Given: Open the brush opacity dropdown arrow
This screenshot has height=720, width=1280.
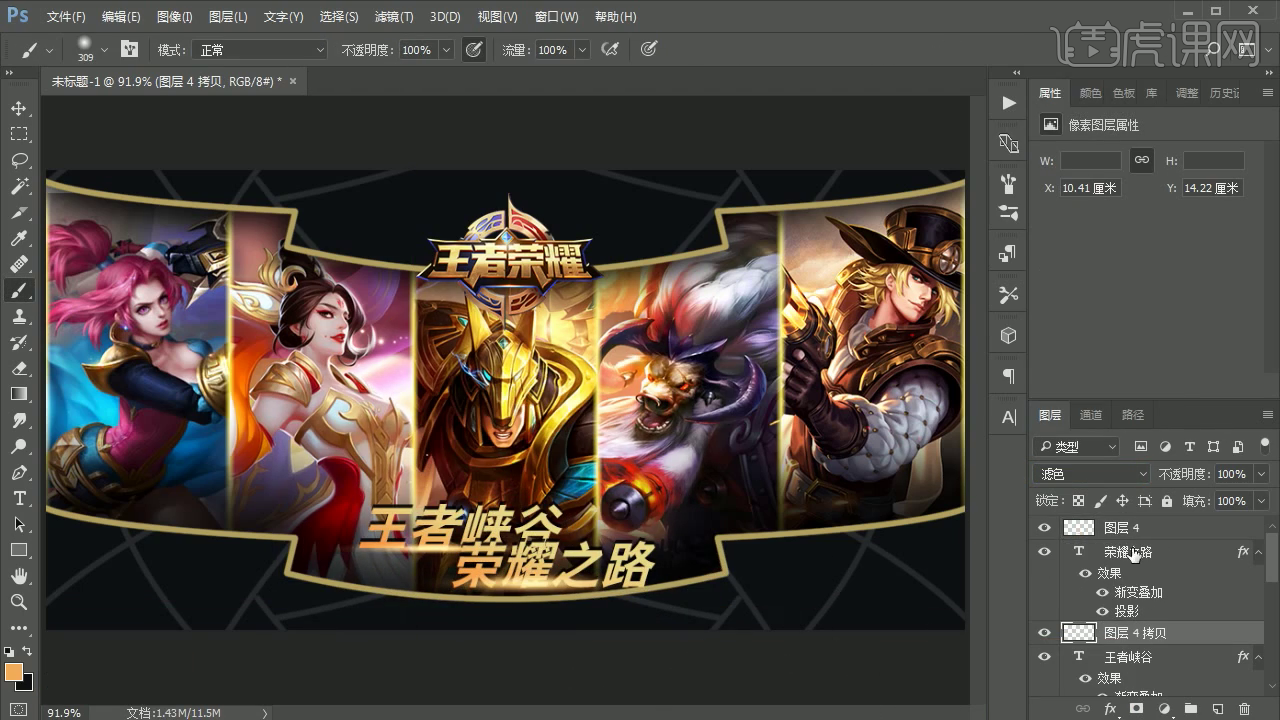Looking at the screenshot, I should (446, 50).
